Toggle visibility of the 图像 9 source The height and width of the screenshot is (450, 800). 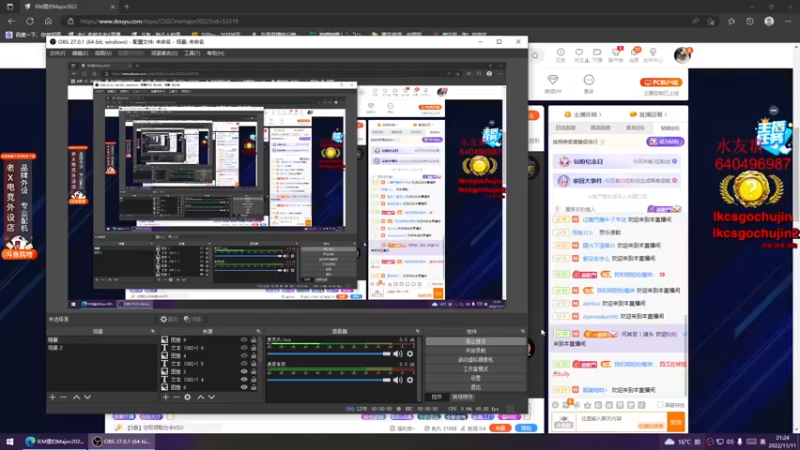click(244, 340)
